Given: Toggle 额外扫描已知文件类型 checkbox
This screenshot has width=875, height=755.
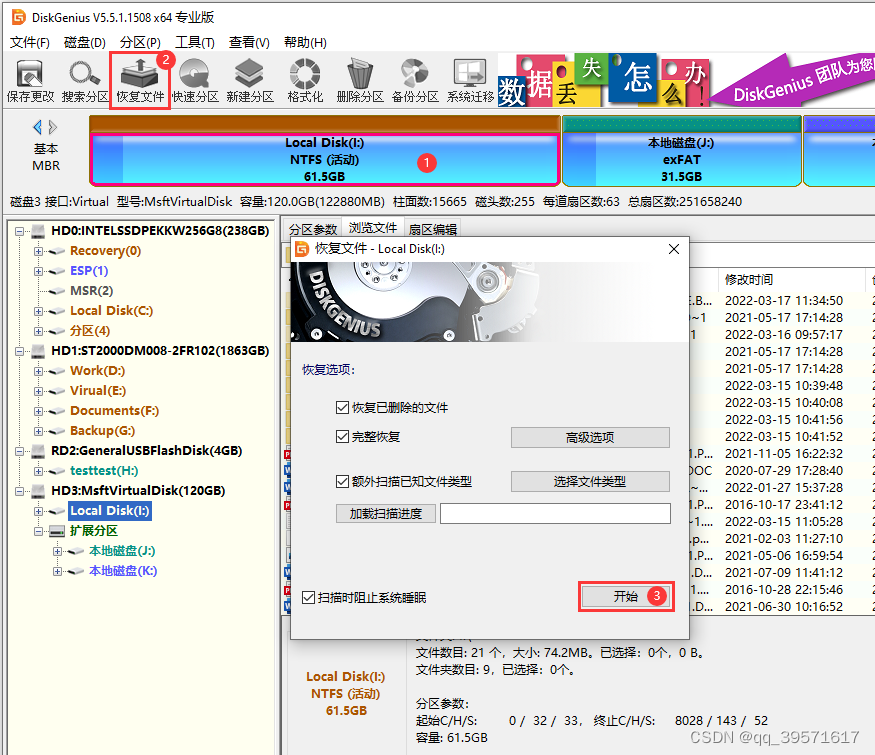Looking at the screenshot, I should point(342,481).
